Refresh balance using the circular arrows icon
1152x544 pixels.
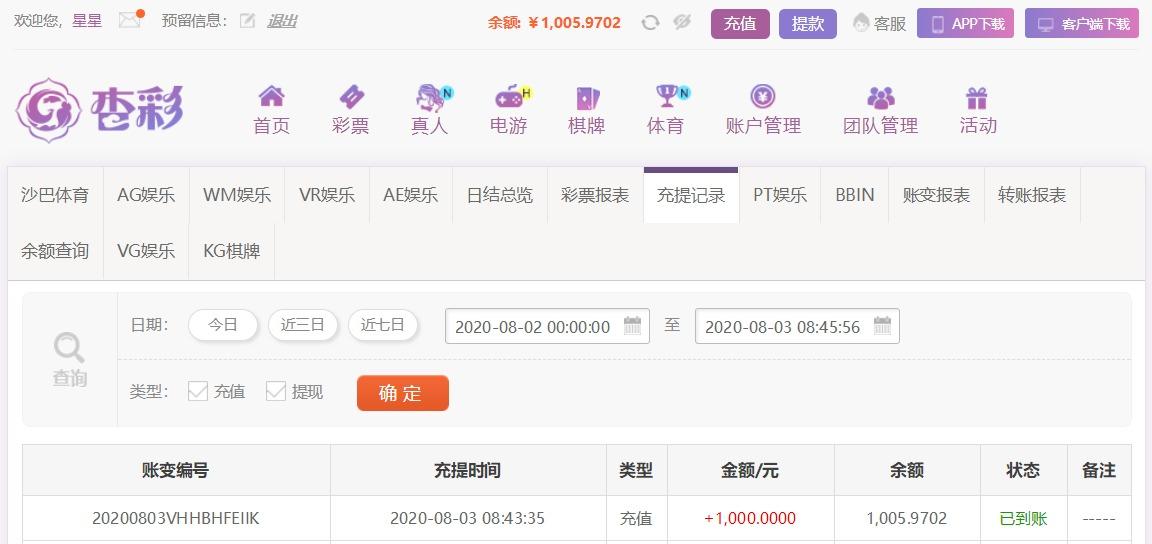650,23
